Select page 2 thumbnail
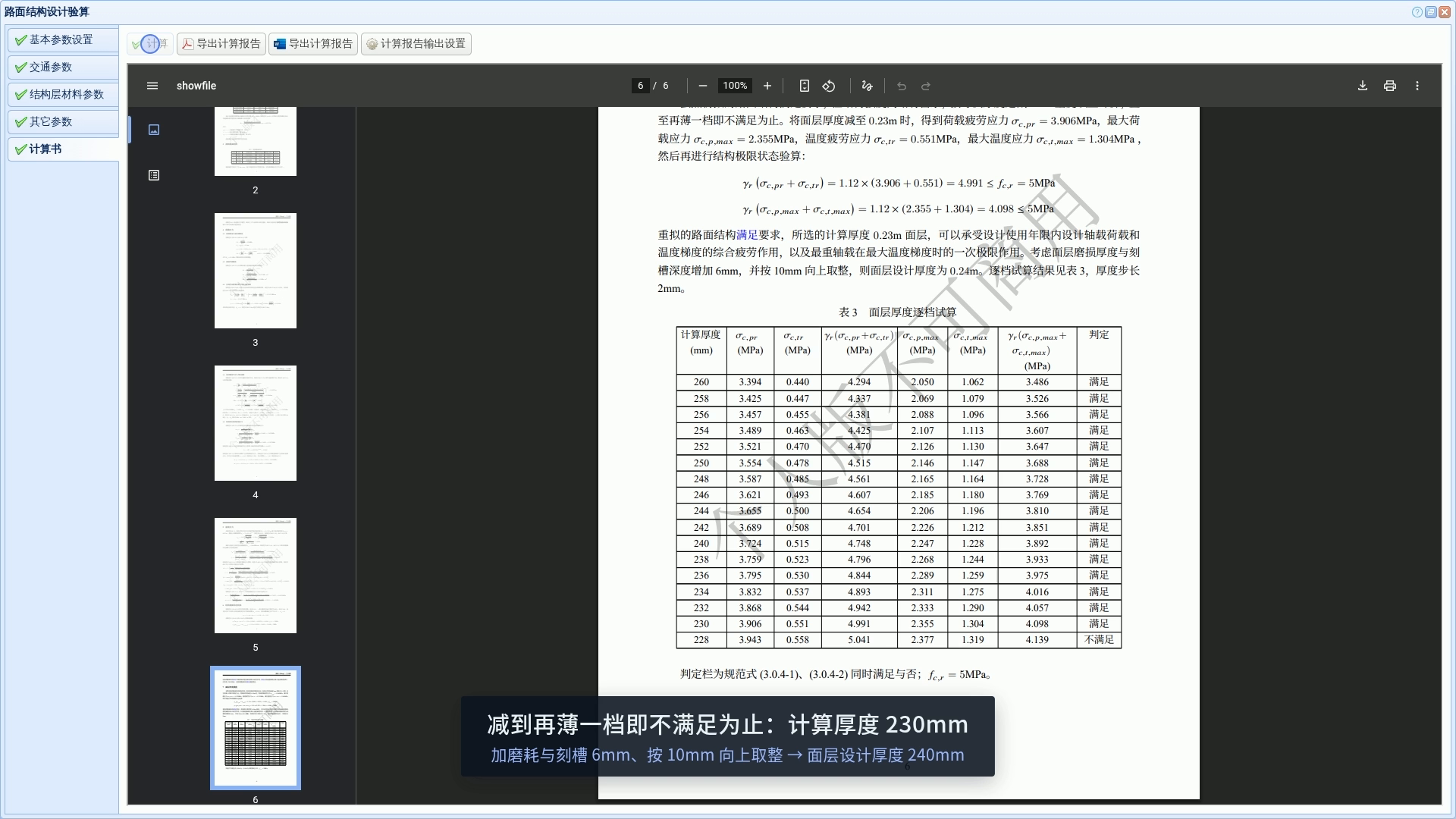 [256, 141]
